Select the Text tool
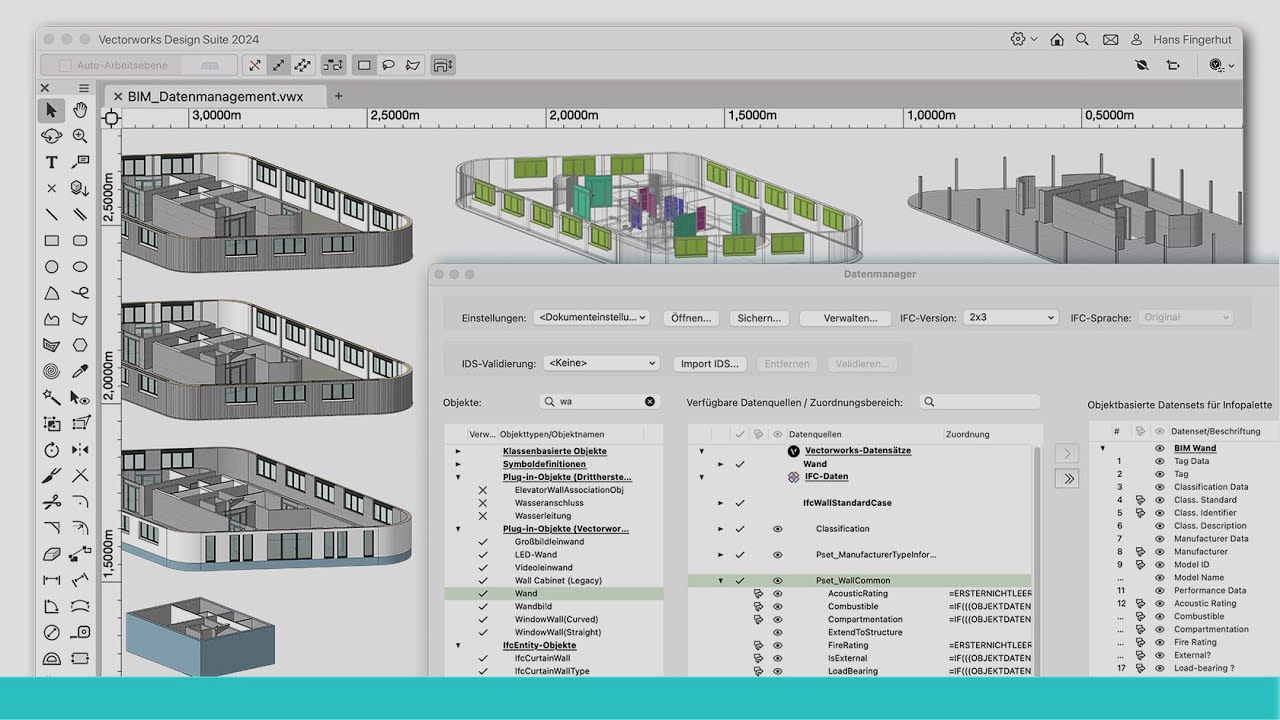 click(51, 162)
